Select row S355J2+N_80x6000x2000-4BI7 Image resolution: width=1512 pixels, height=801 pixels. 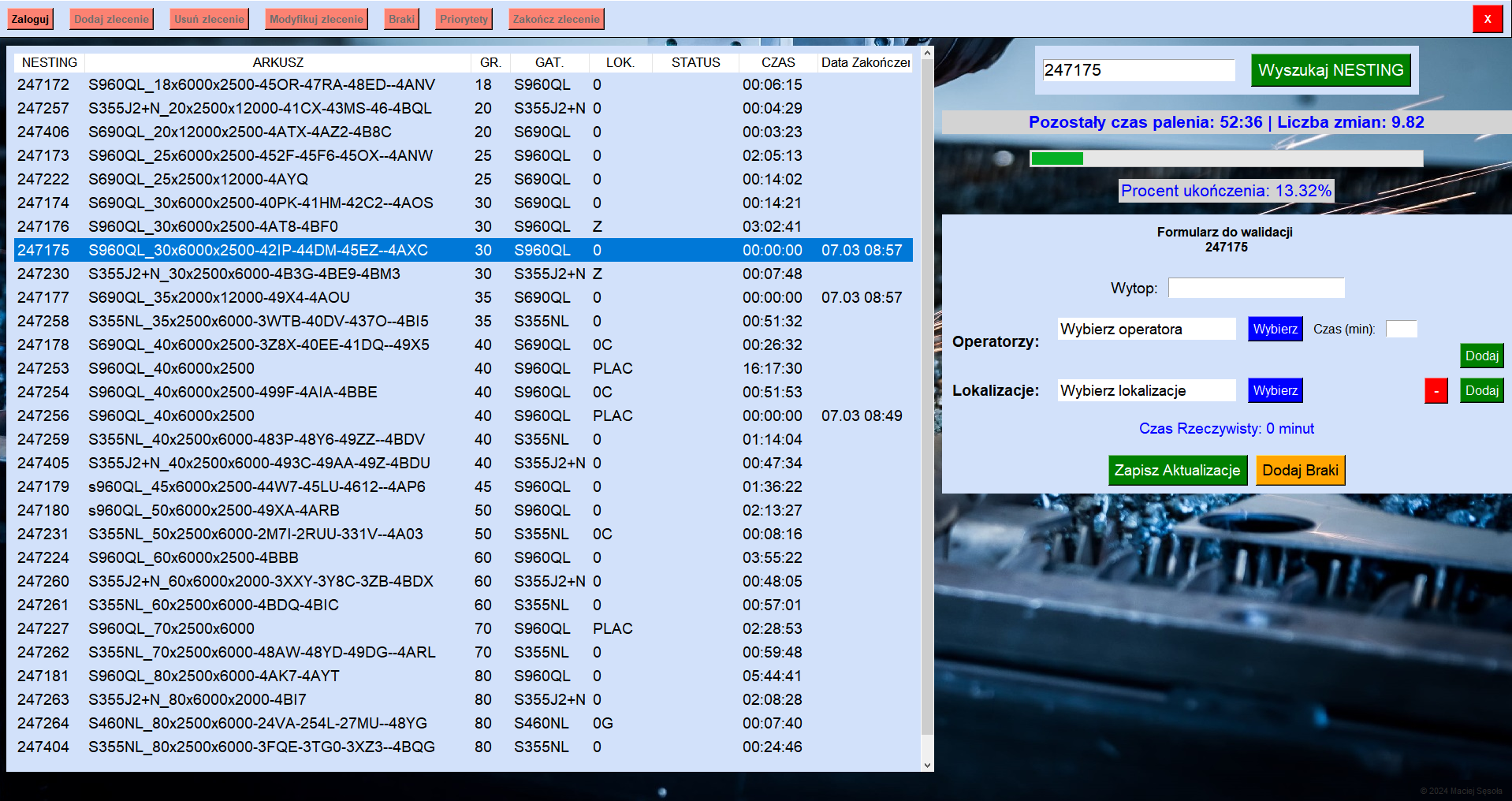click(464, 699)
